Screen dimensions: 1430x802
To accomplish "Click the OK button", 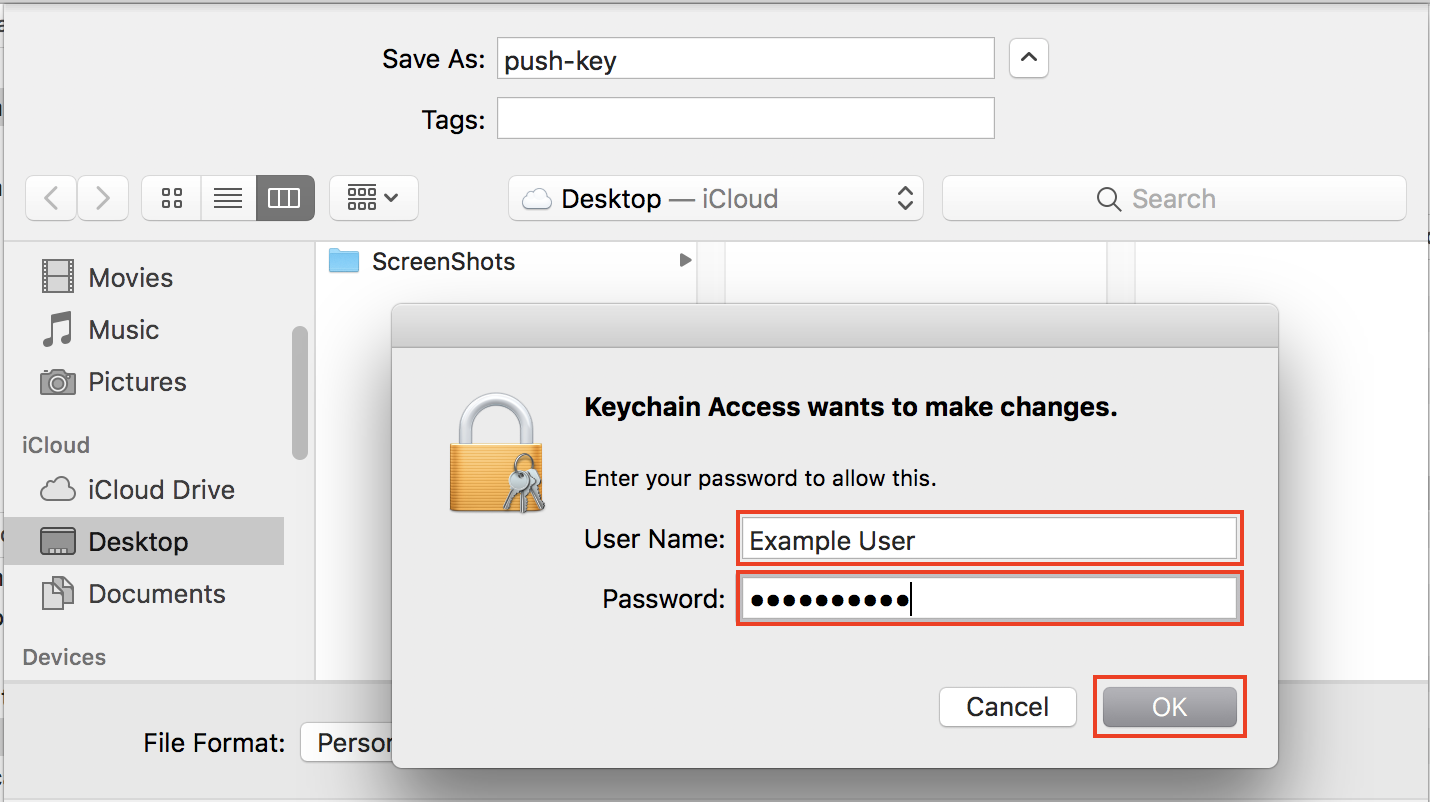I will 1169,707.
